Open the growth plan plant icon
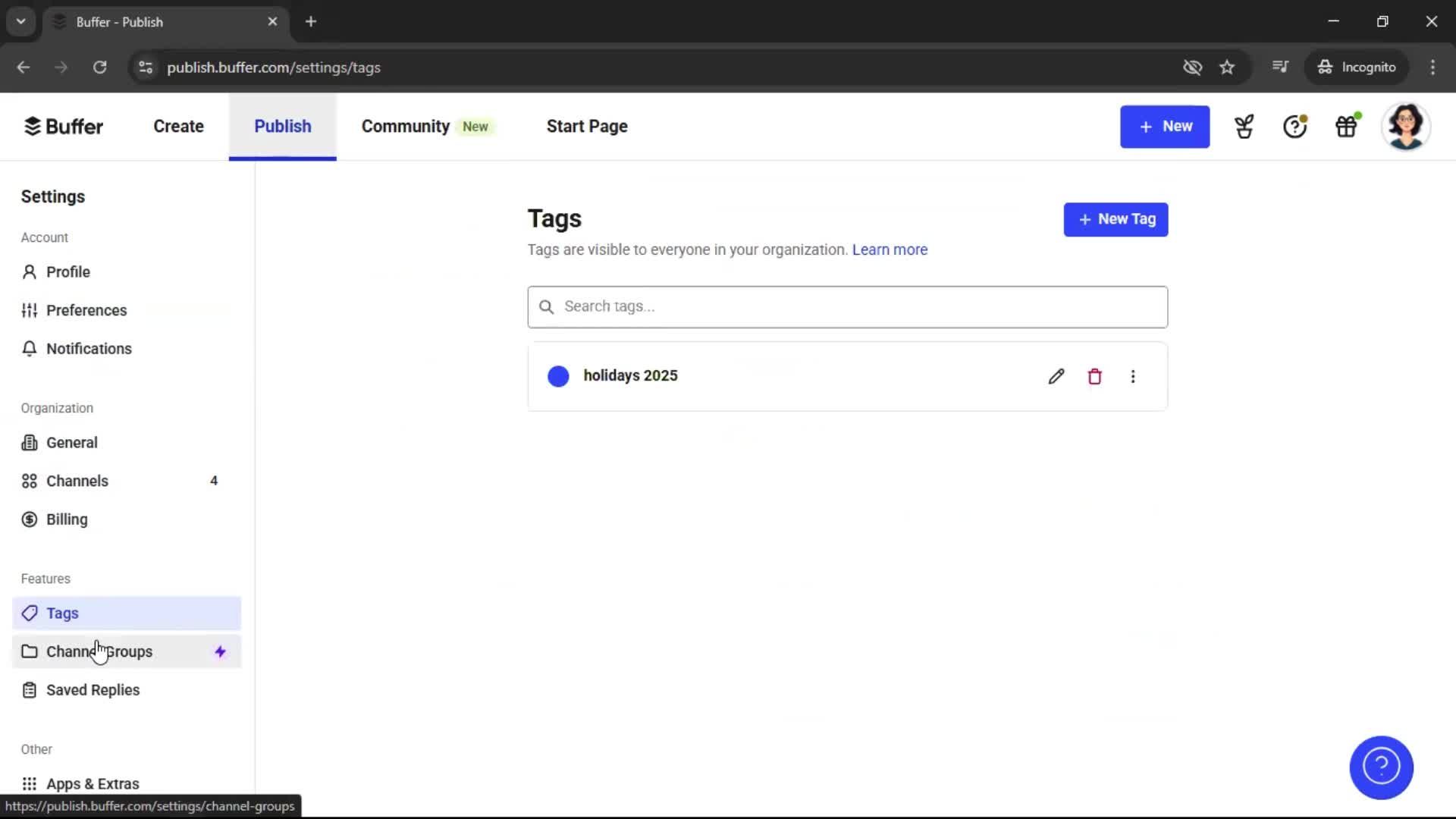The width and height of the screenshot is (1456, 819). coord(1244,127)
